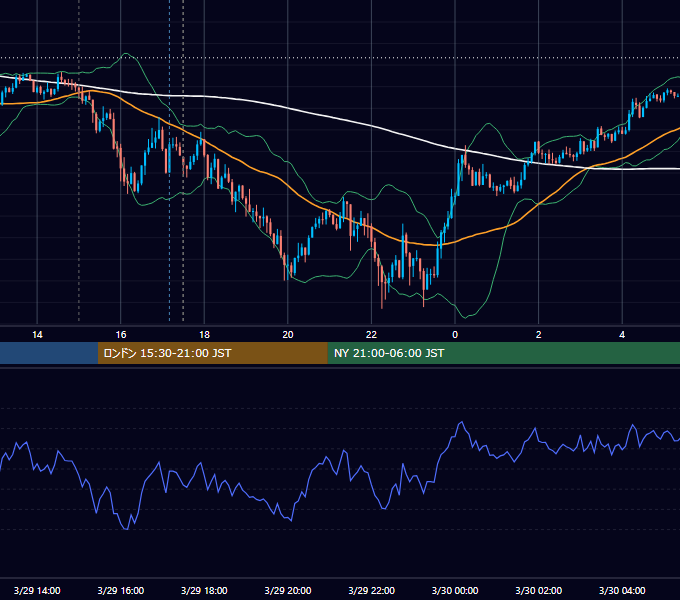Click the 3/30 02:00 date label

(539, 590)
